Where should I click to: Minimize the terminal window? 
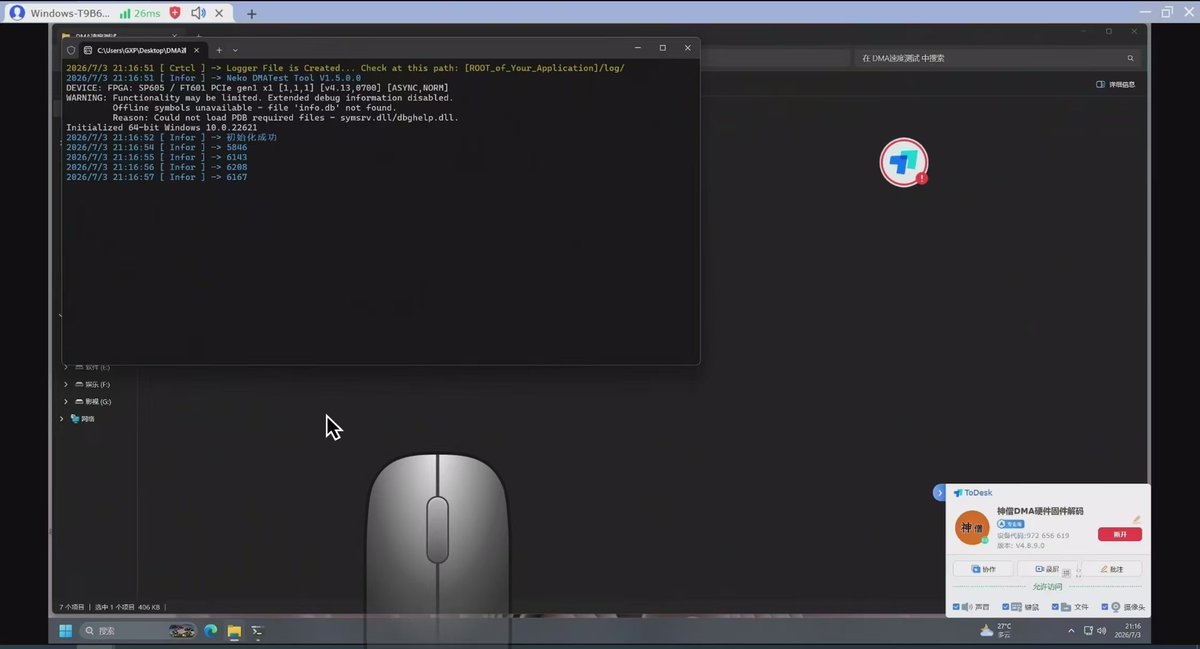point(637,48)
